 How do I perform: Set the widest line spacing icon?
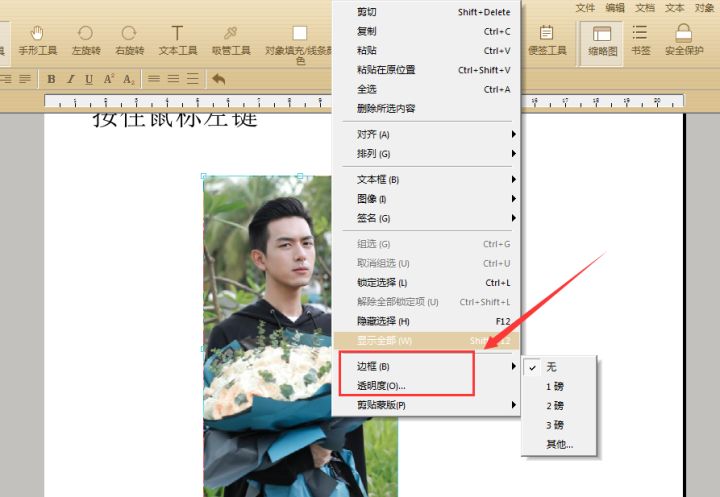(192, 79)
